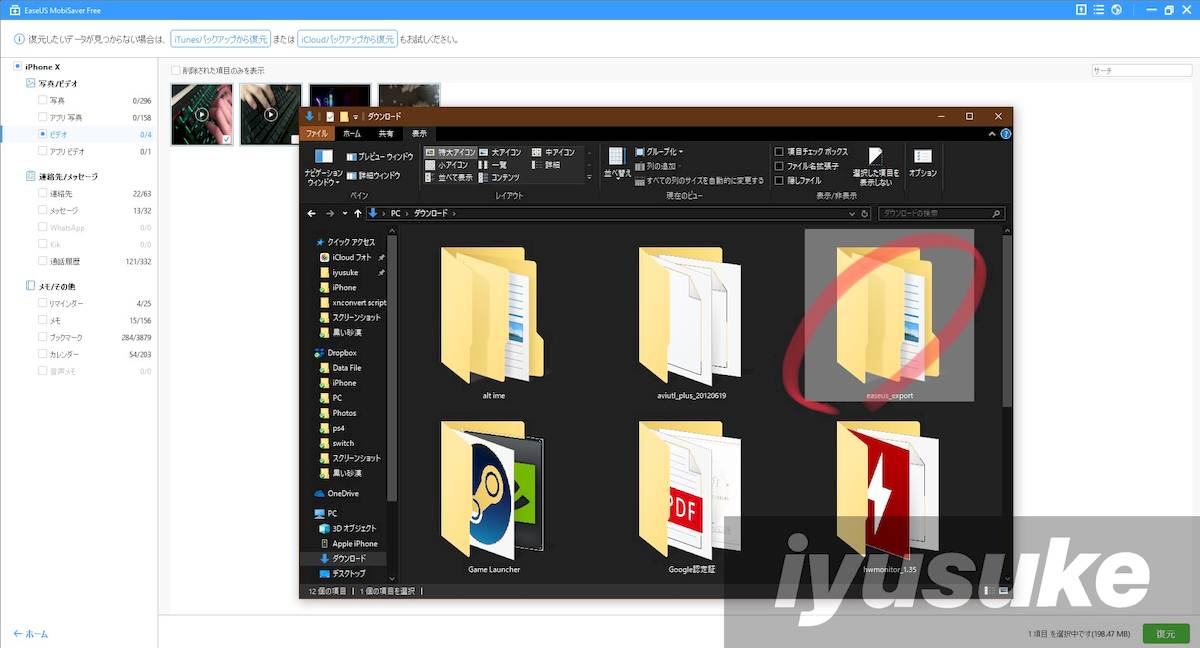Check the メッセージ category checkbox

pos(42,210)
